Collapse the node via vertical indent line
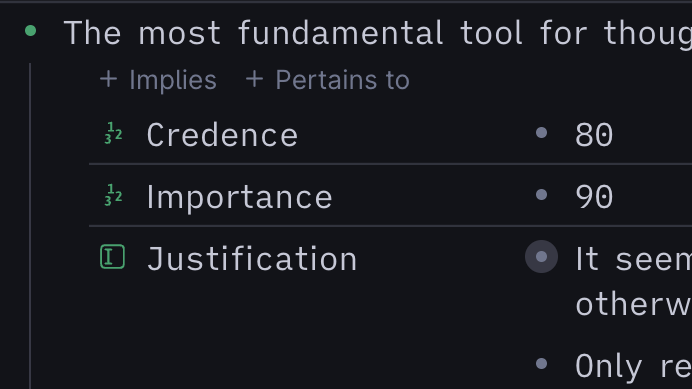 (30, 225)
